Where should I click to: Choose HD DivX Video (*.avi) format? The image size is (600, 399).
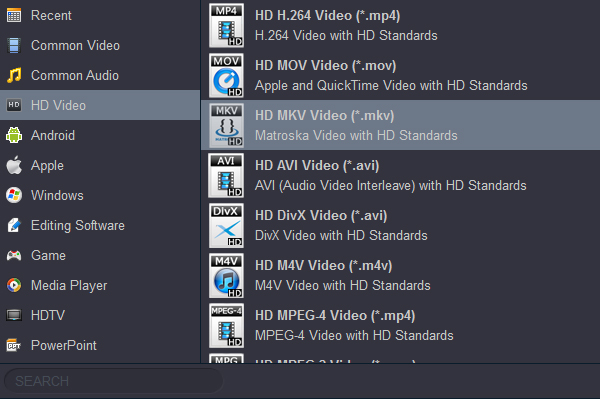[400, 225]
